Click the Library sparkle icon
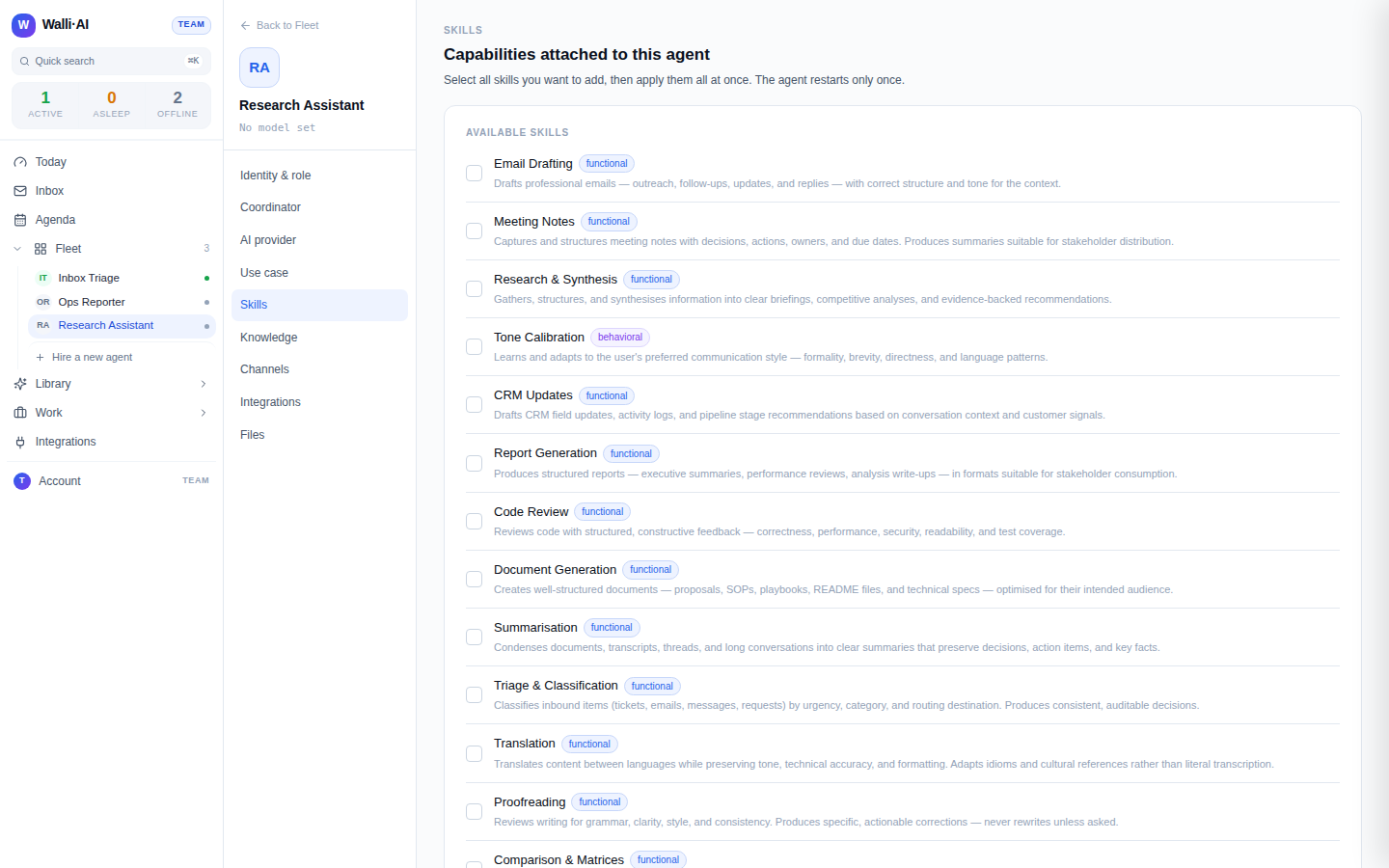1389x868 pixels. coord(20,384)
